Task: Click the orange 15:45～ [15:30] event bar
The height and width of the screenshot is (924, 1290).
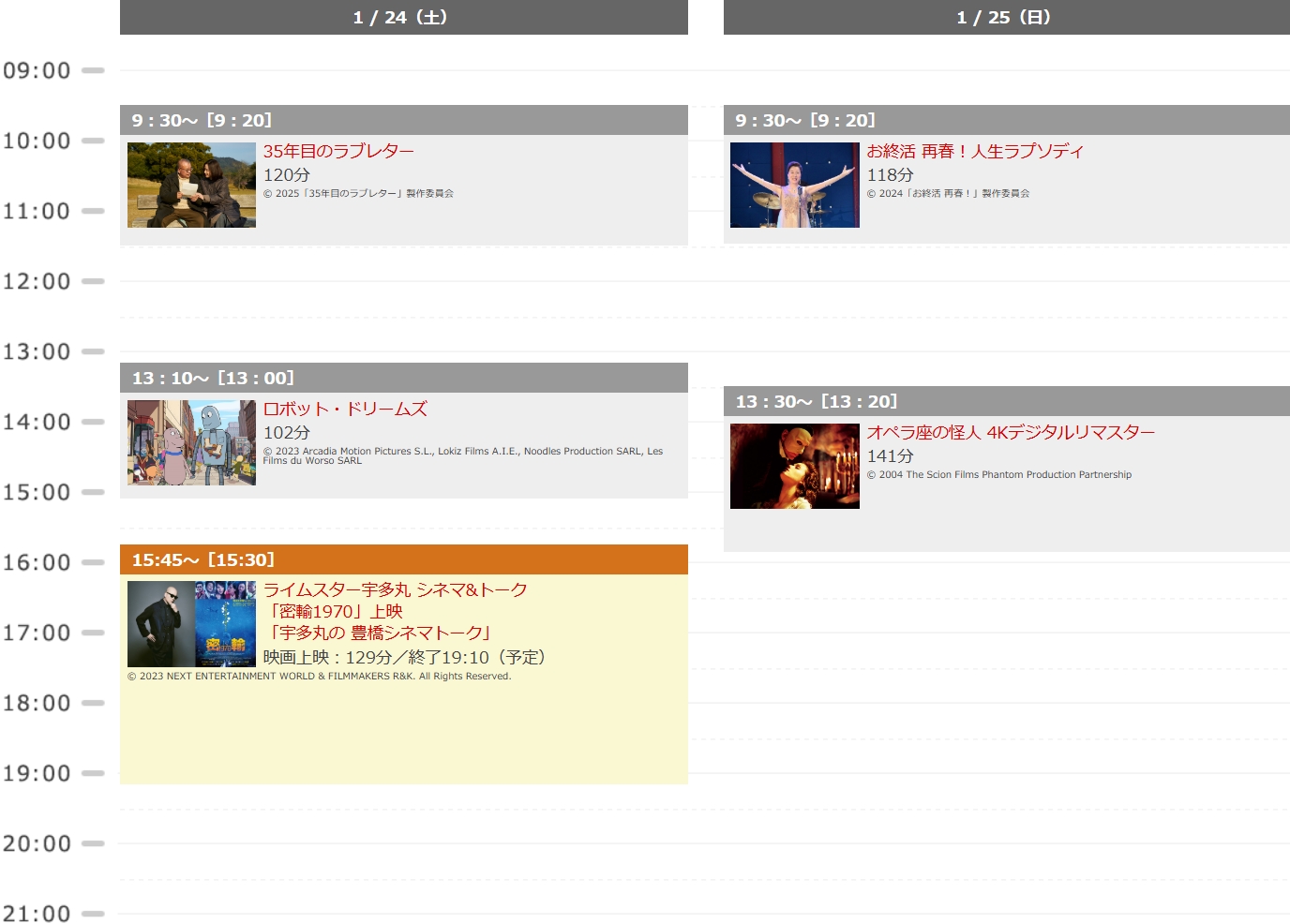Action: coord(403,559)
